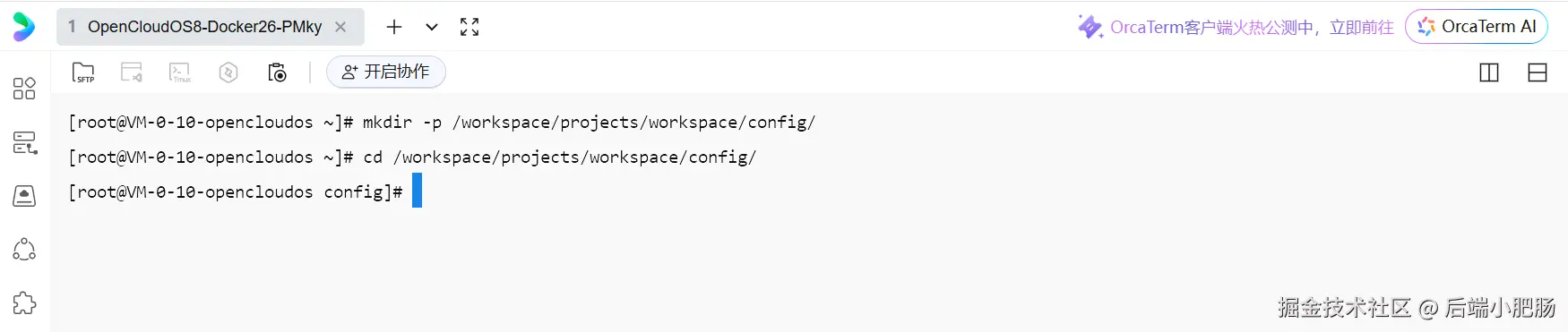Add a new terminal tab
1568x332 pixels.
tap(394, 27)
